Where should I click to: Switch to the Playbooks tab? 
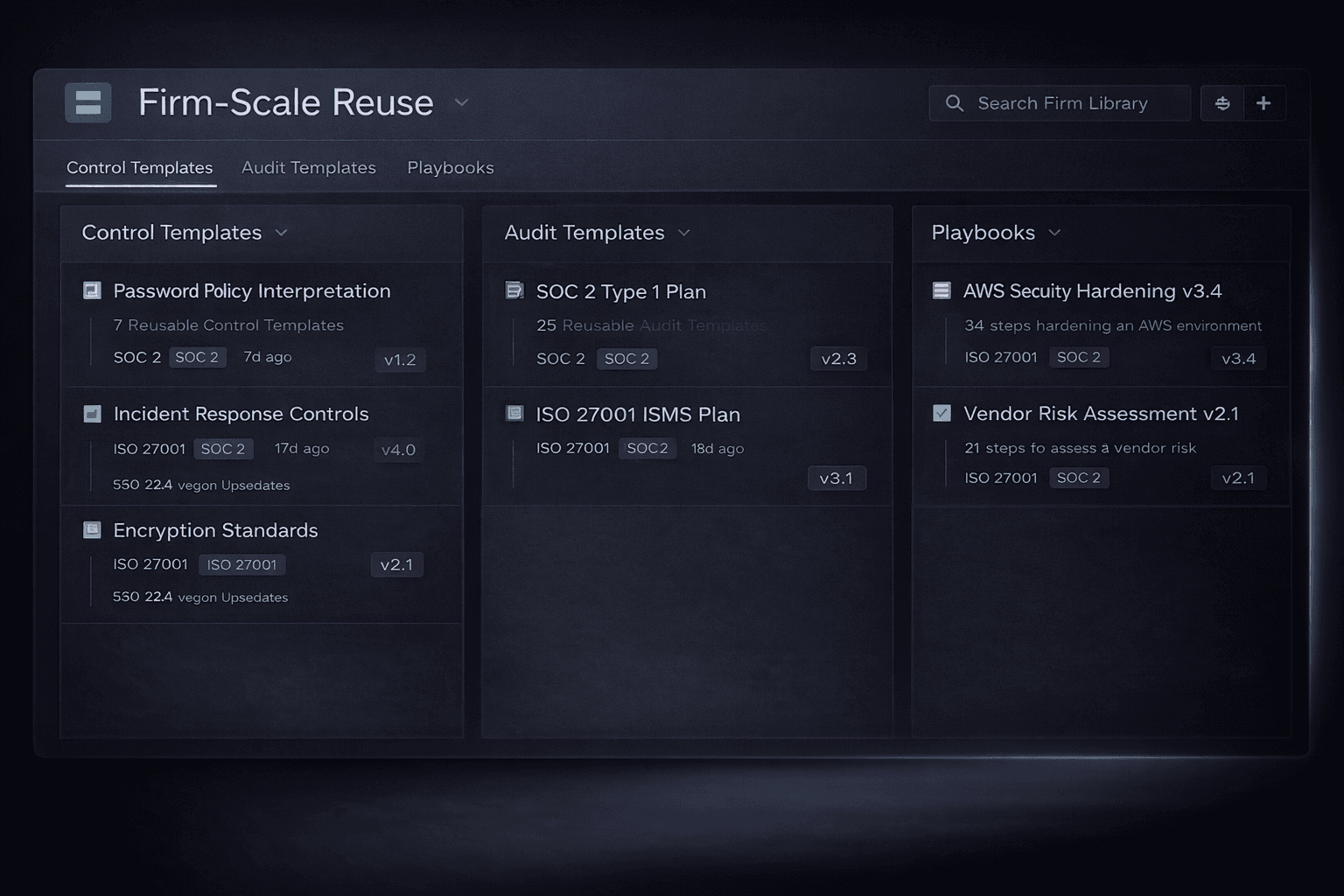450,168
